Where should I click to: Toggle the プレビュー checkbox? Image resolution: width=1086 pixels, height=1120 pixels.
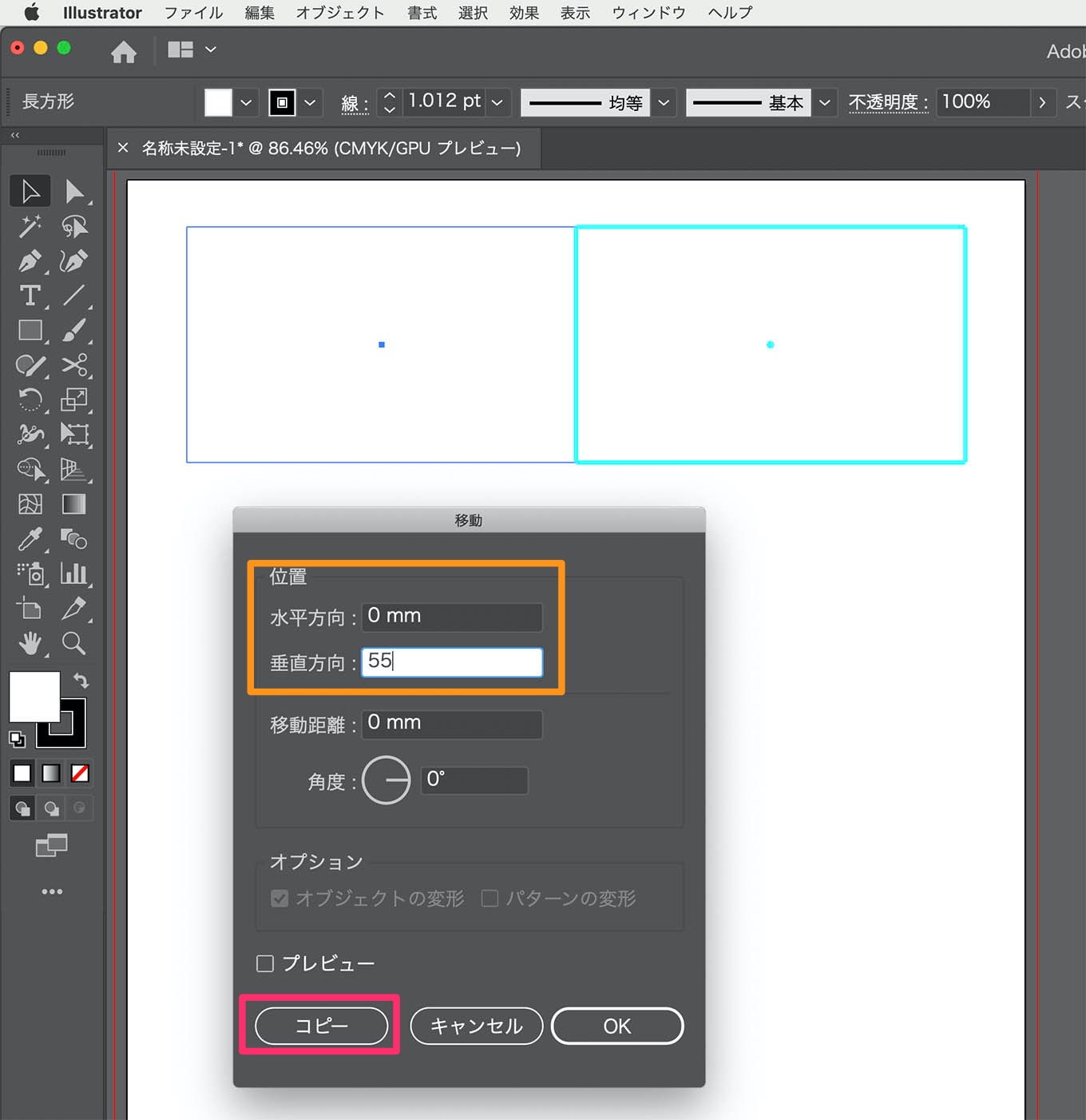click(265, 963)
